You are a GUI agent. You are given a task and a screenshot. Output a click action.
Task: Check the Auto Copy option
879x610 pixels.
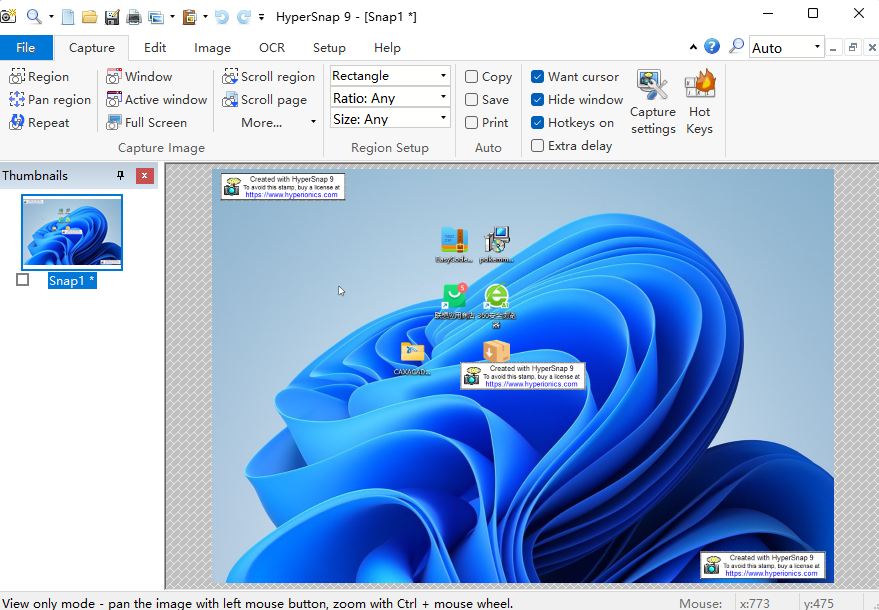472,77
